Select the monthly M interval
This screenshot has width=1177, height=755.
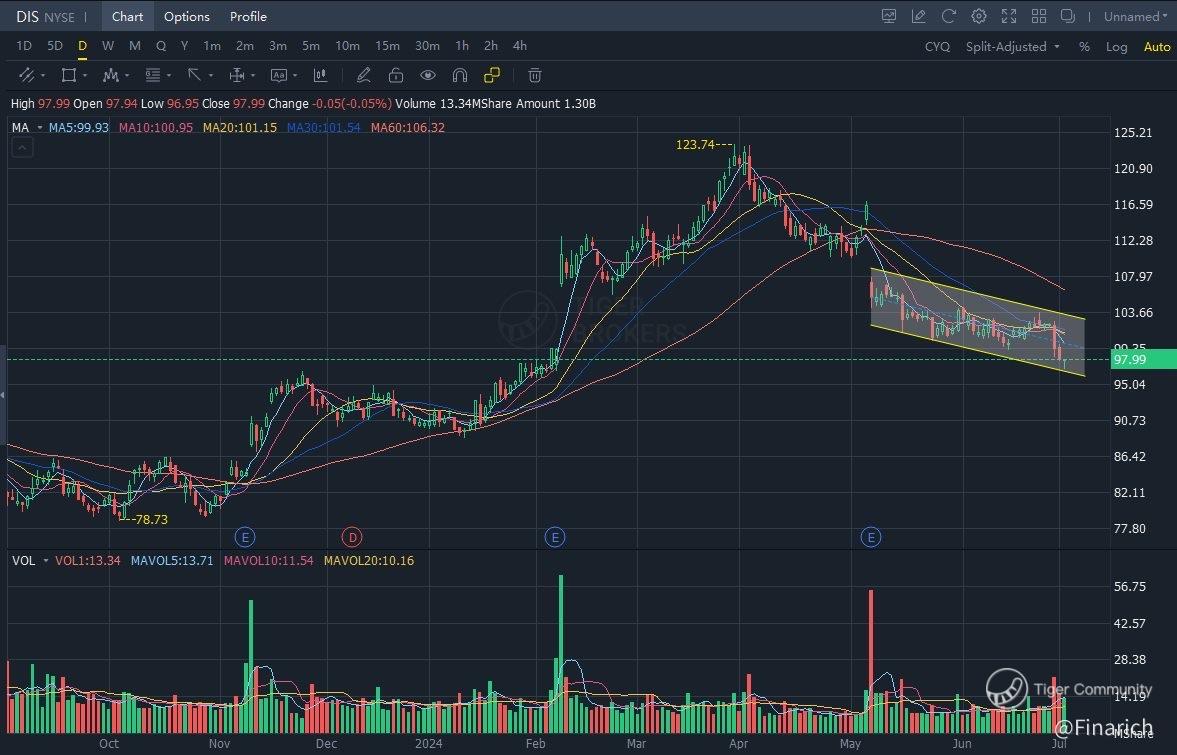pos(135,46)
